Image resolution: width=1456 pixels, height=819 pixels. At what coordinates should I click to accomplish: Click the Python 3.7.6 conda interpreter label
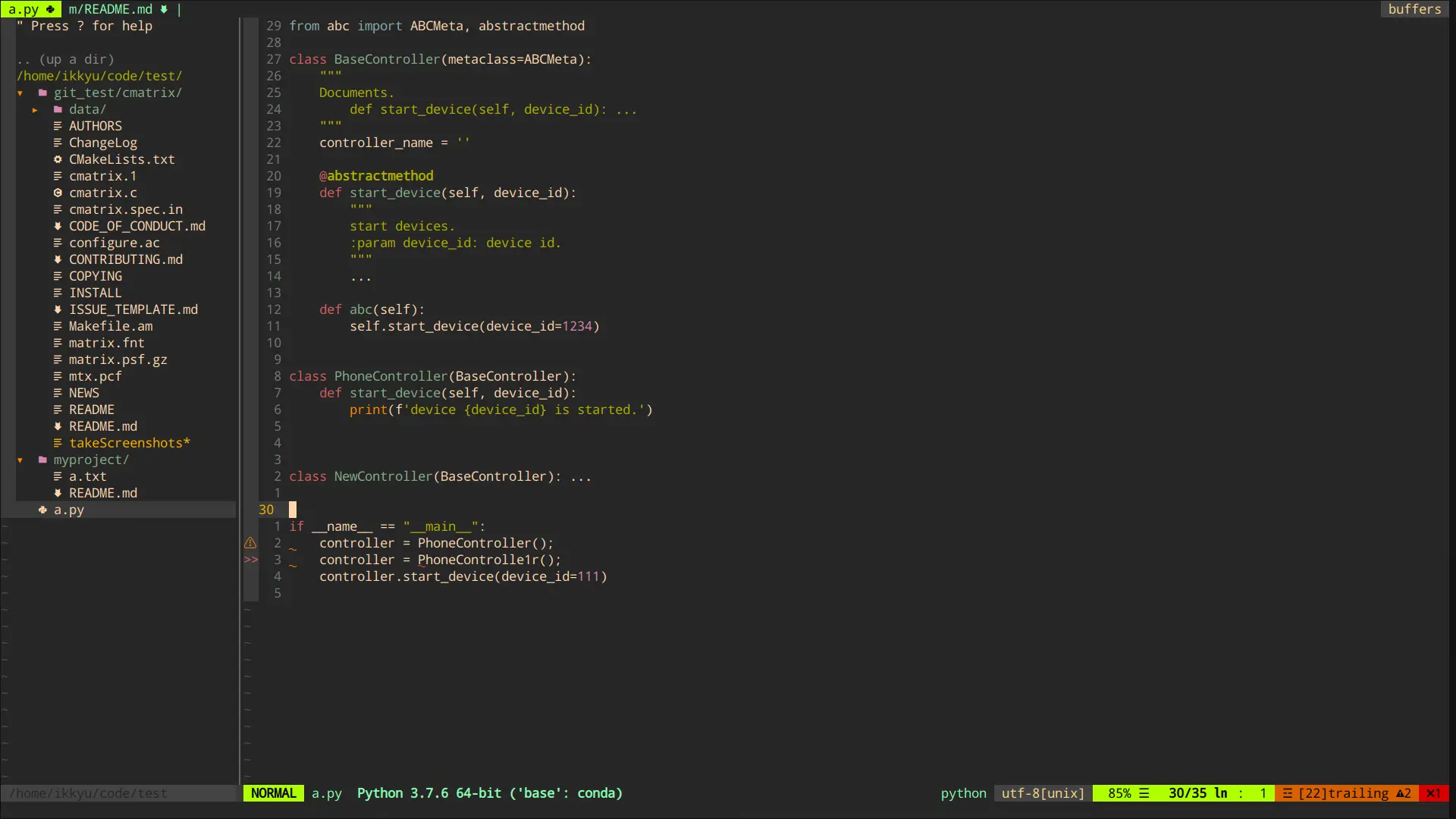[x=489, y=793]
